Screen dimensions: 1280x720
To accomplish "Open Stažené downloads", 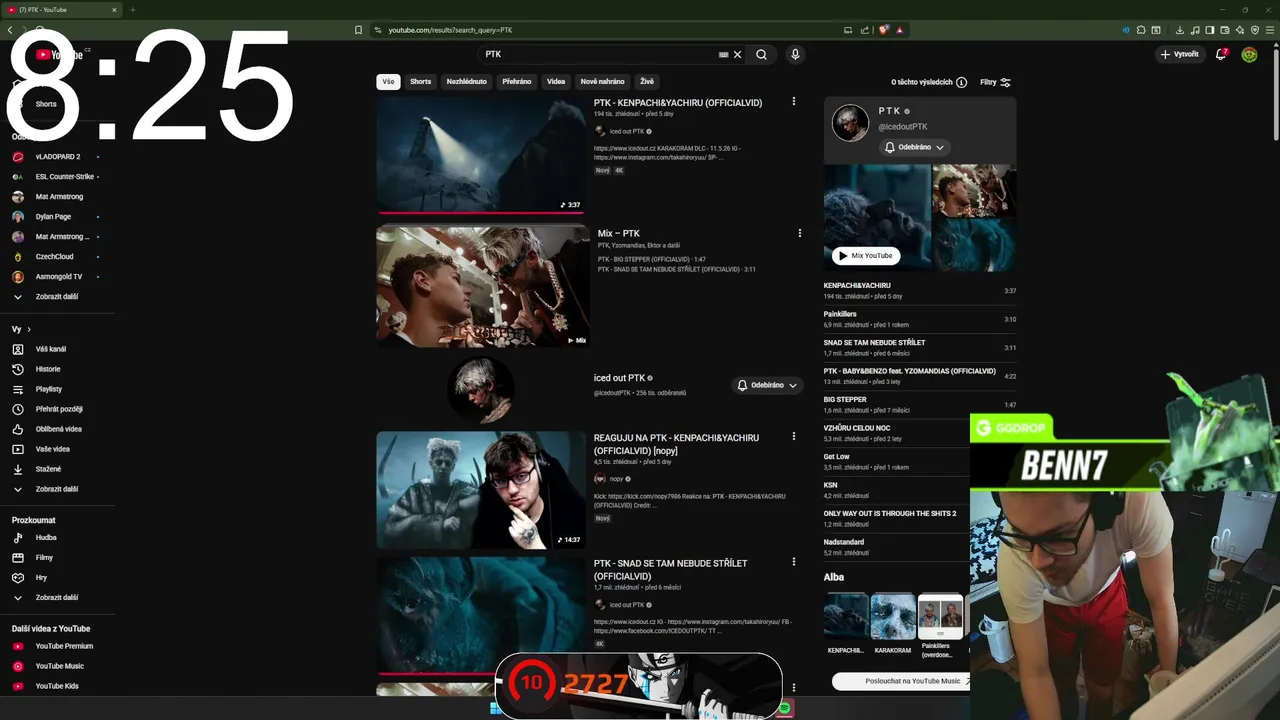I will coord(48,469).
